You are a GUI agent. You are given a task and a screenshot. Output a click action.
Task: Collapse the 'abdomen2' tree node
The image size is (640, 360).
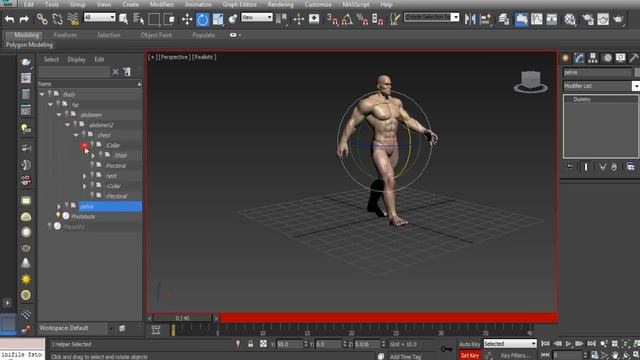67,124
